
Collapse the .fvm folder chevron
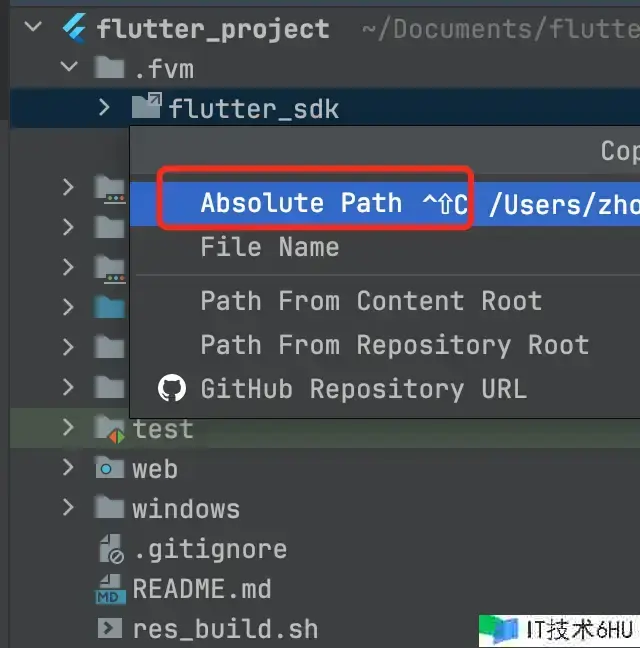[69, 67]
